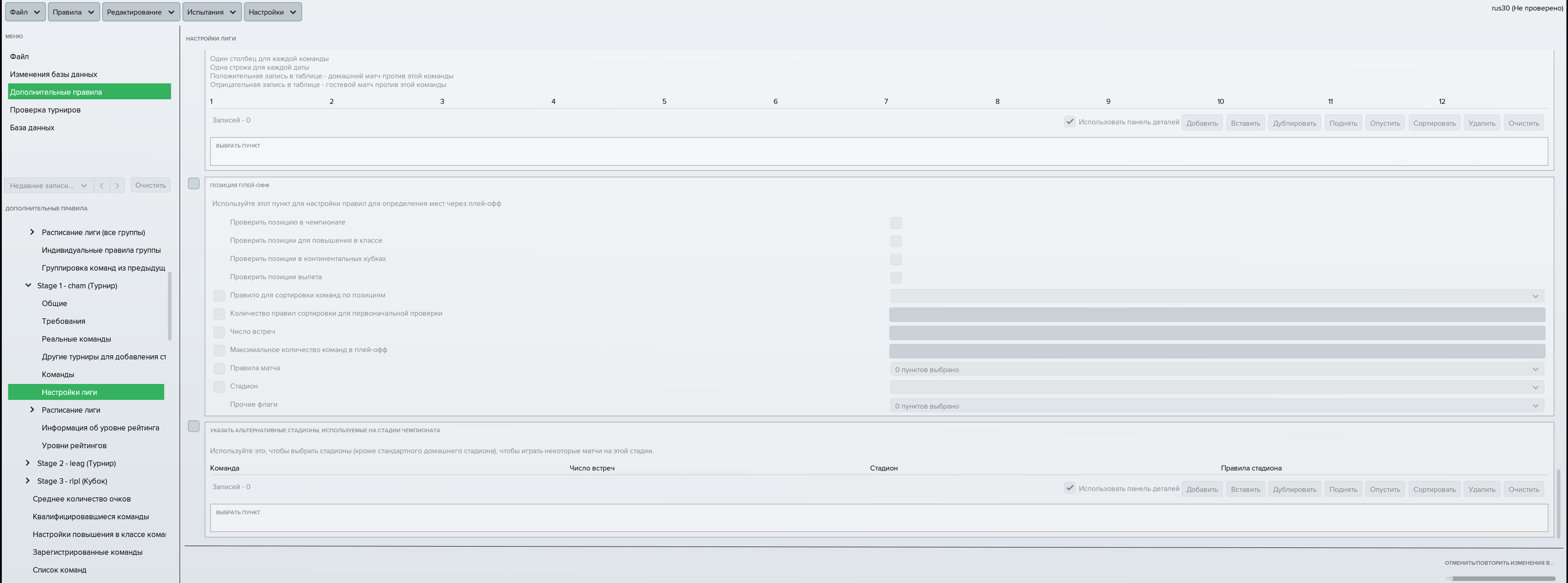Select Файл in the left menu
Viewport: 1568px width, 583px height.
(x=89, y=56)
